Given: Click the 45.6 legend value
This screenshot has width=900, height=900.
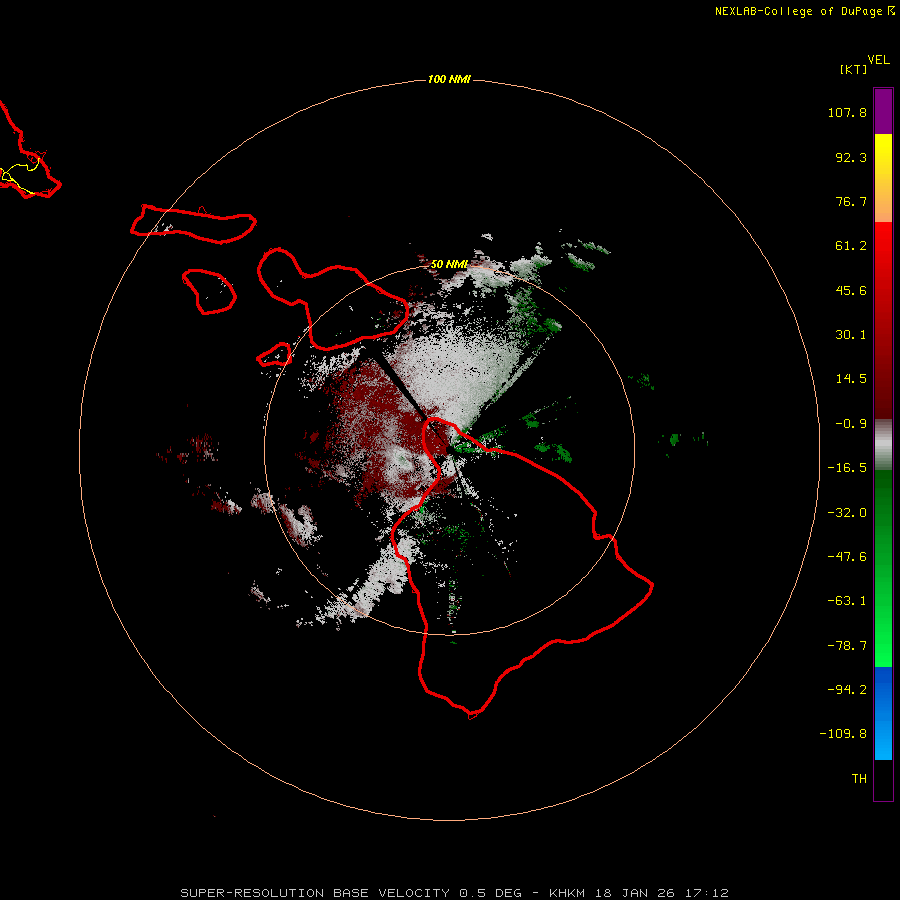Looking at the screenshot, I should (851, 290).
